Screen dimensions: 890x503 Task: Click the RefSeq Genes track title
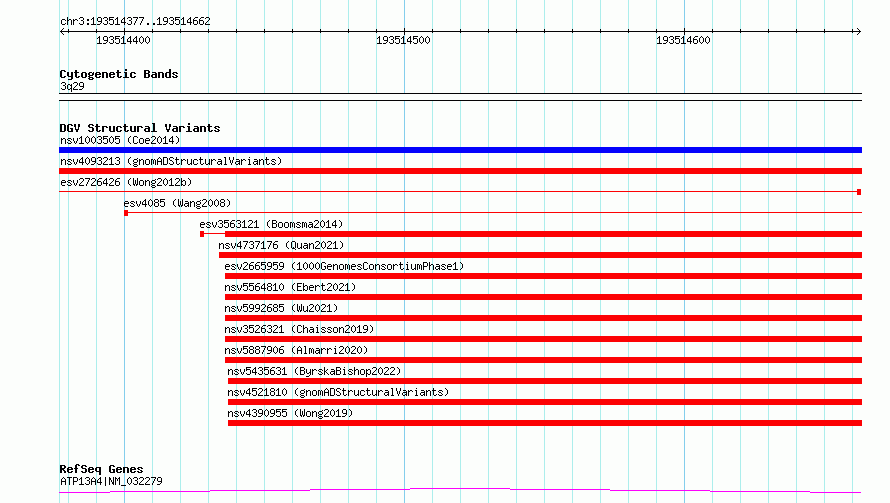101,469
